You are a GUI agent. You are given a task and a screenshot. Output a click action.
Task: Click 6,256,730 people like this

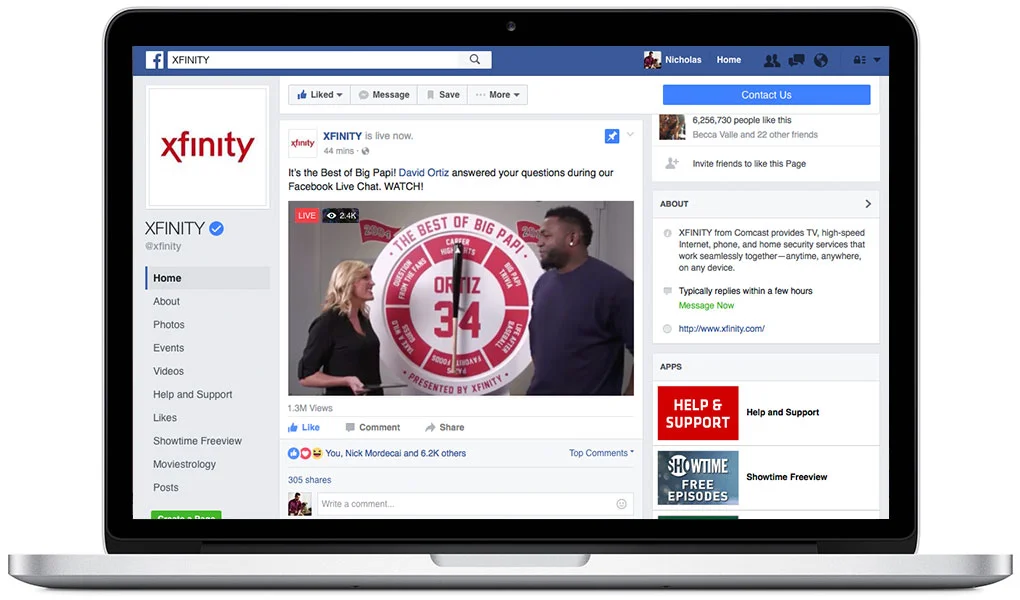point(742,120)
